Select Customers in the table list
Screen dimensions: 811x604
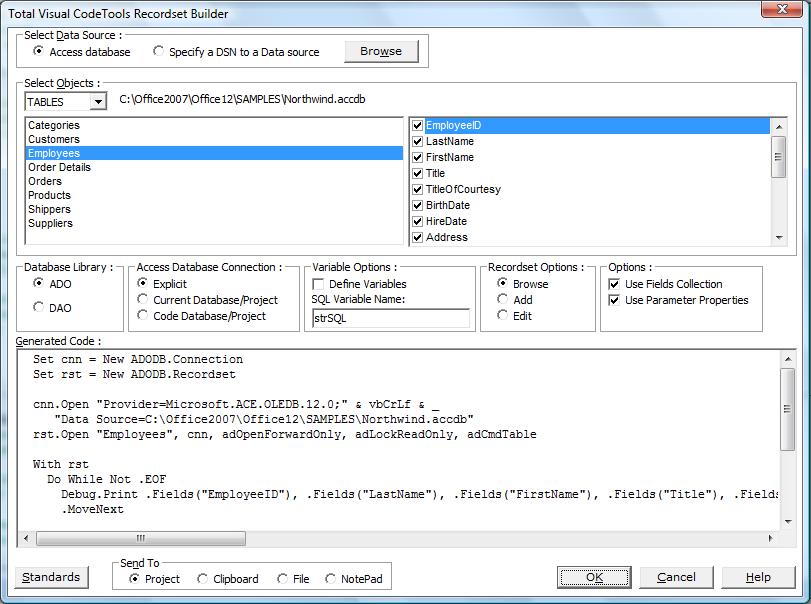pyautogui.click(x=54, y=139)
